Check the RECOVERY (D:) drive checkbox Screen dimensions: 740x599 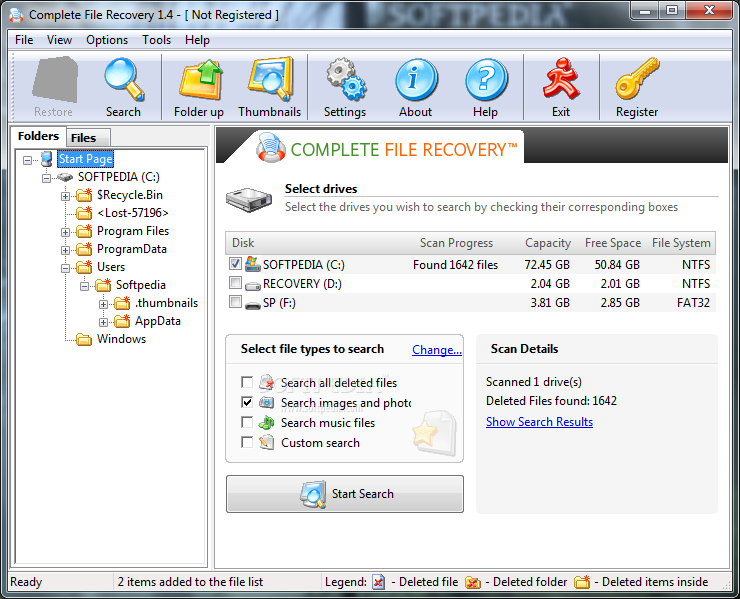click(235, 283)
